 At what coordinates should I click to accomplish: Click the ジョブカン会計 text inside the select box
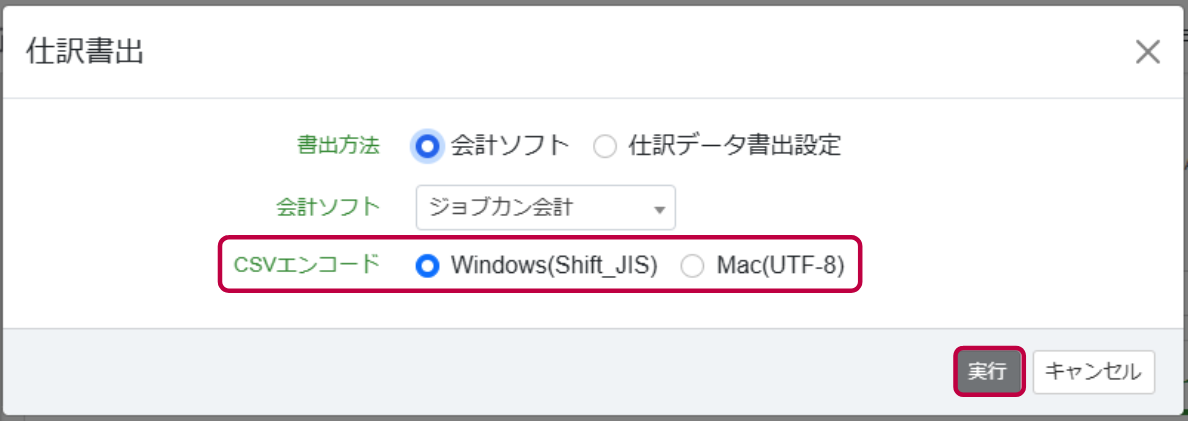[499, 207]
